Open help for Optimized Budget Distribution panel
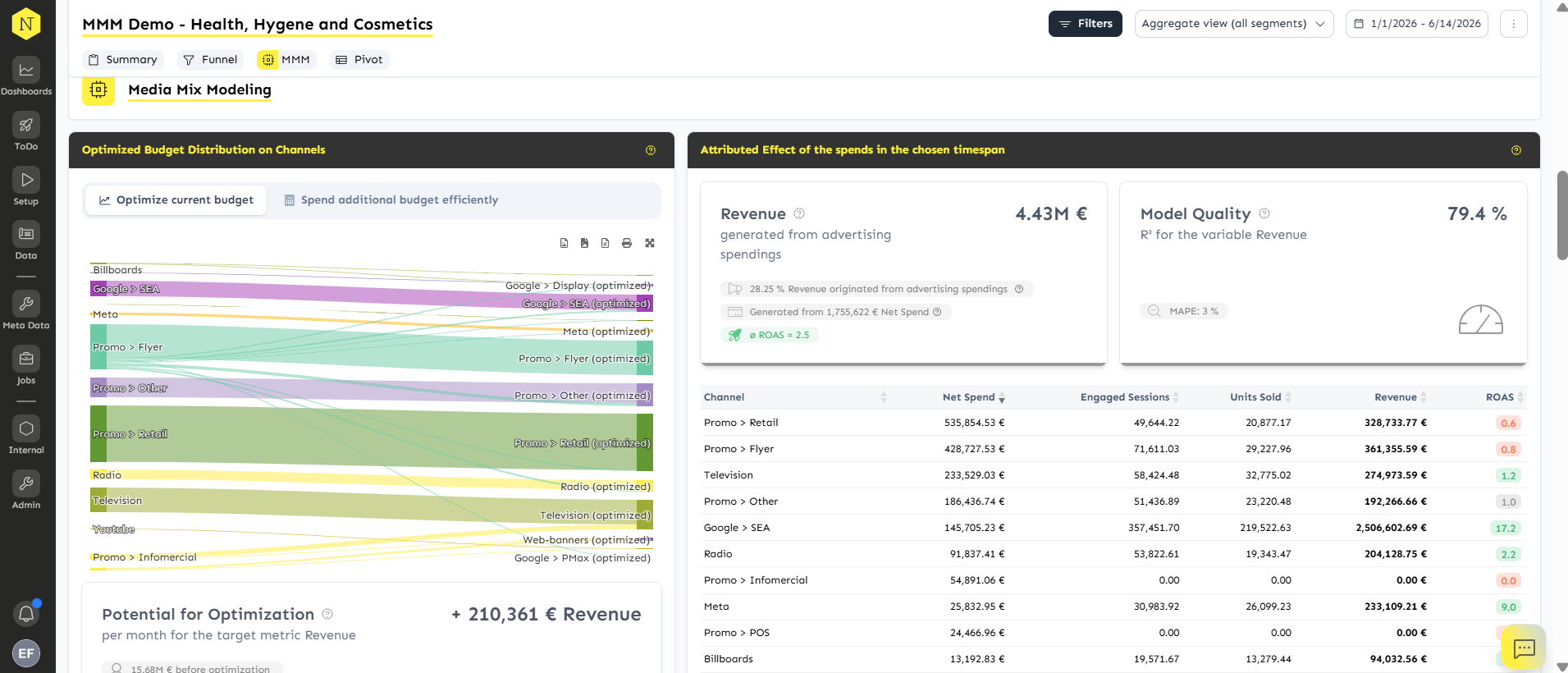This screenshot has height=673, width=1568. pyautogui.click(x=651, y=150)
